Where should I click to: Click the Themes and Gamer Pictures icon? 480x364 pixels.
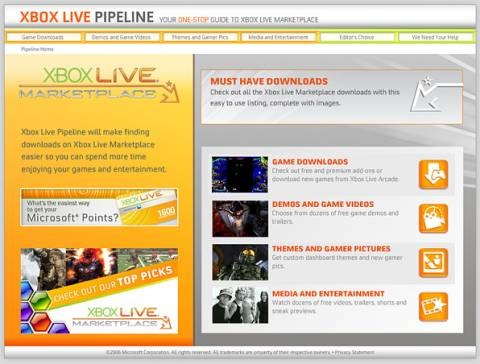click(433, 263)
